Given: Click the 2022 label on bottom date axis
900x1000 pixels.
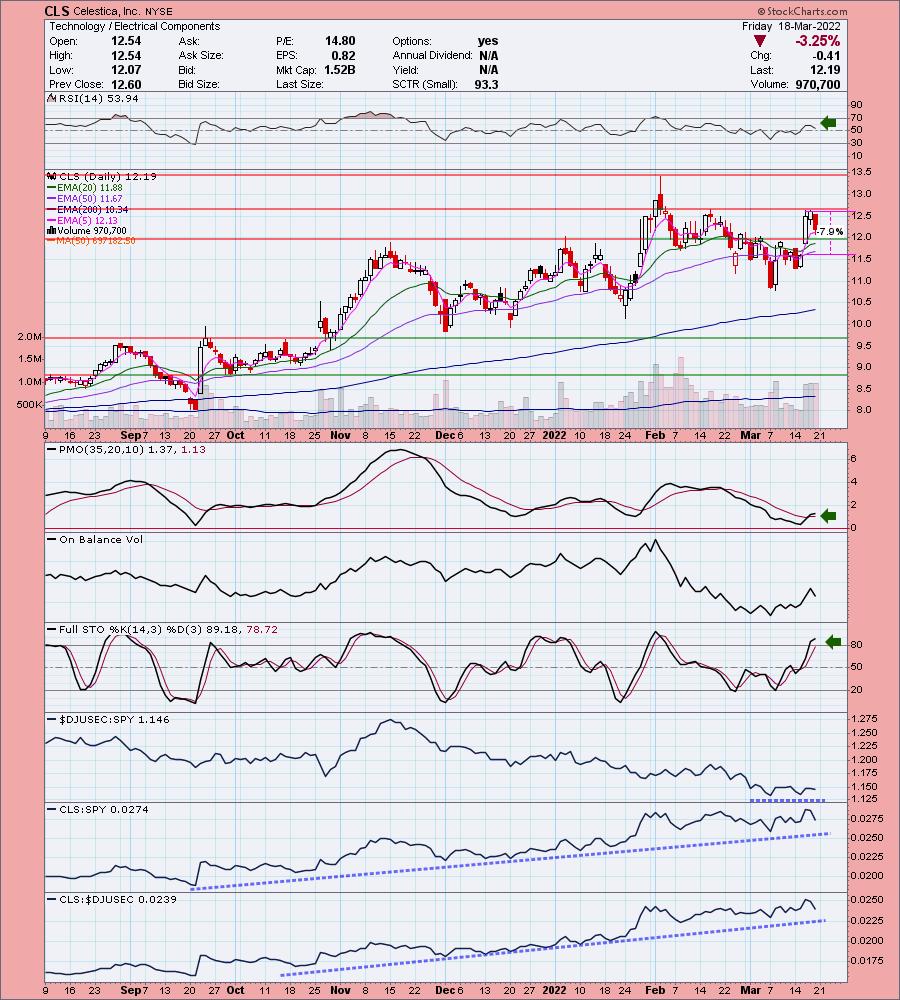Looking at the screenshot, I should tap(554, 990).
